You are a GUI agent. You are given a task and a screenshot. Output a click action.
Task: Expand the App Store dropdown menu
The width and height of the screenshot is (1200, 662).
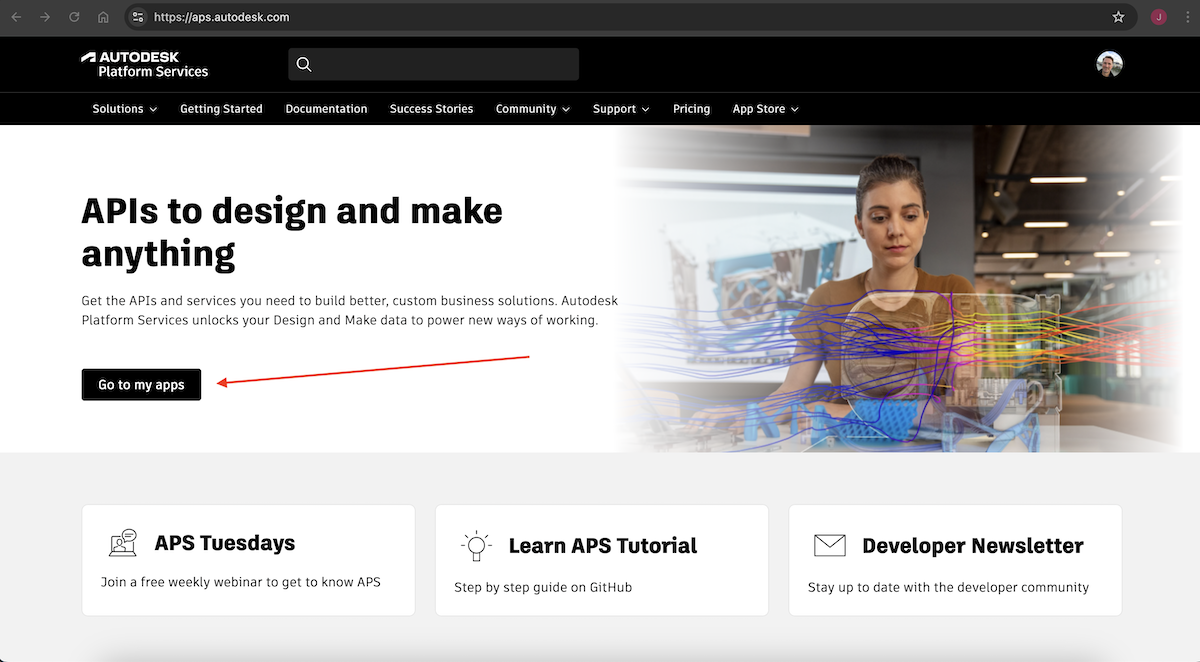click(x=766, y=109)
